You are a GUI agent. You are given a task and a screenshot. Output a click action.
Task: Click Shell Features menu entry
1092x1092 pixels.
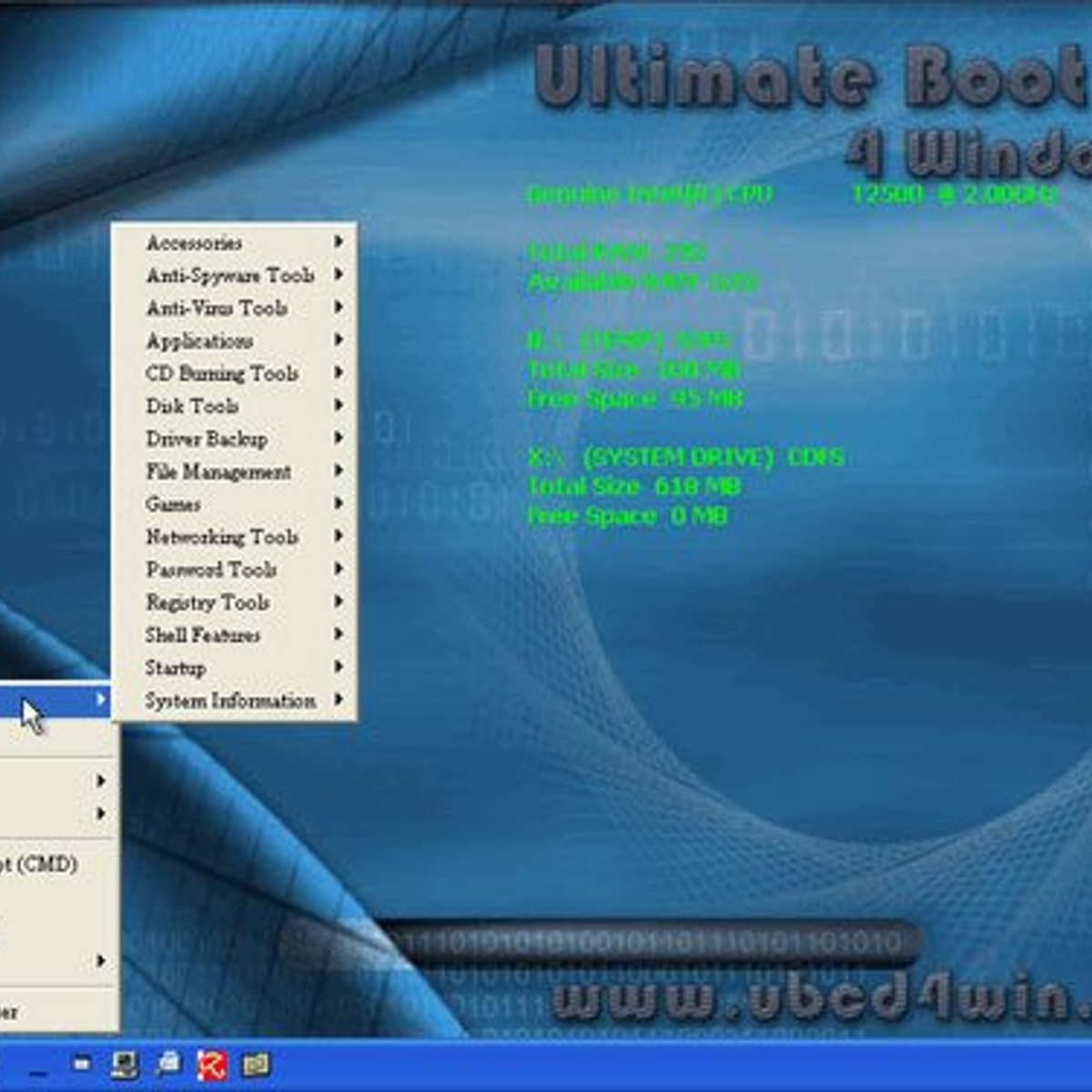click(x=203, y=635)
